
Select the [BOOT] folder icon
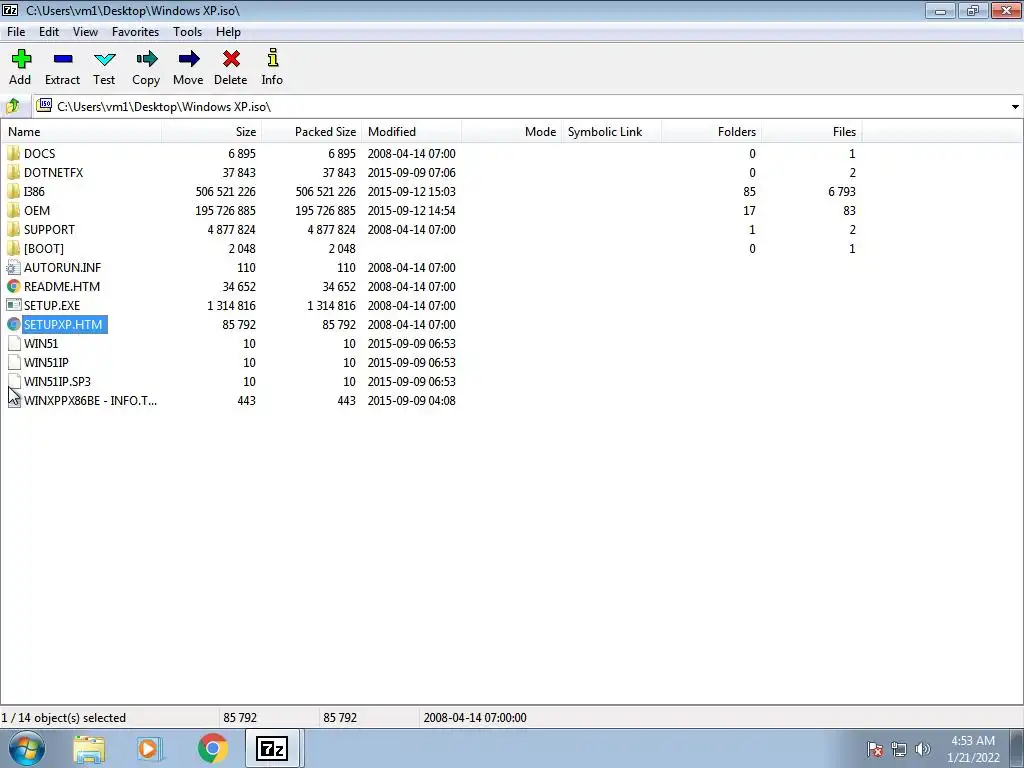click(14, 248)
